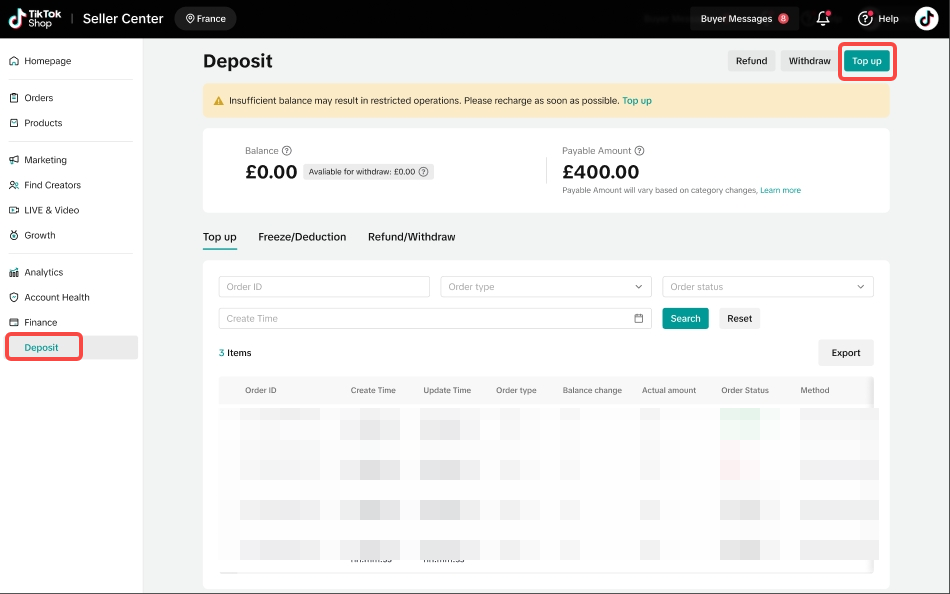Click the notification bell icon
The height and width of the screenshot is (594, 950).
824,18
